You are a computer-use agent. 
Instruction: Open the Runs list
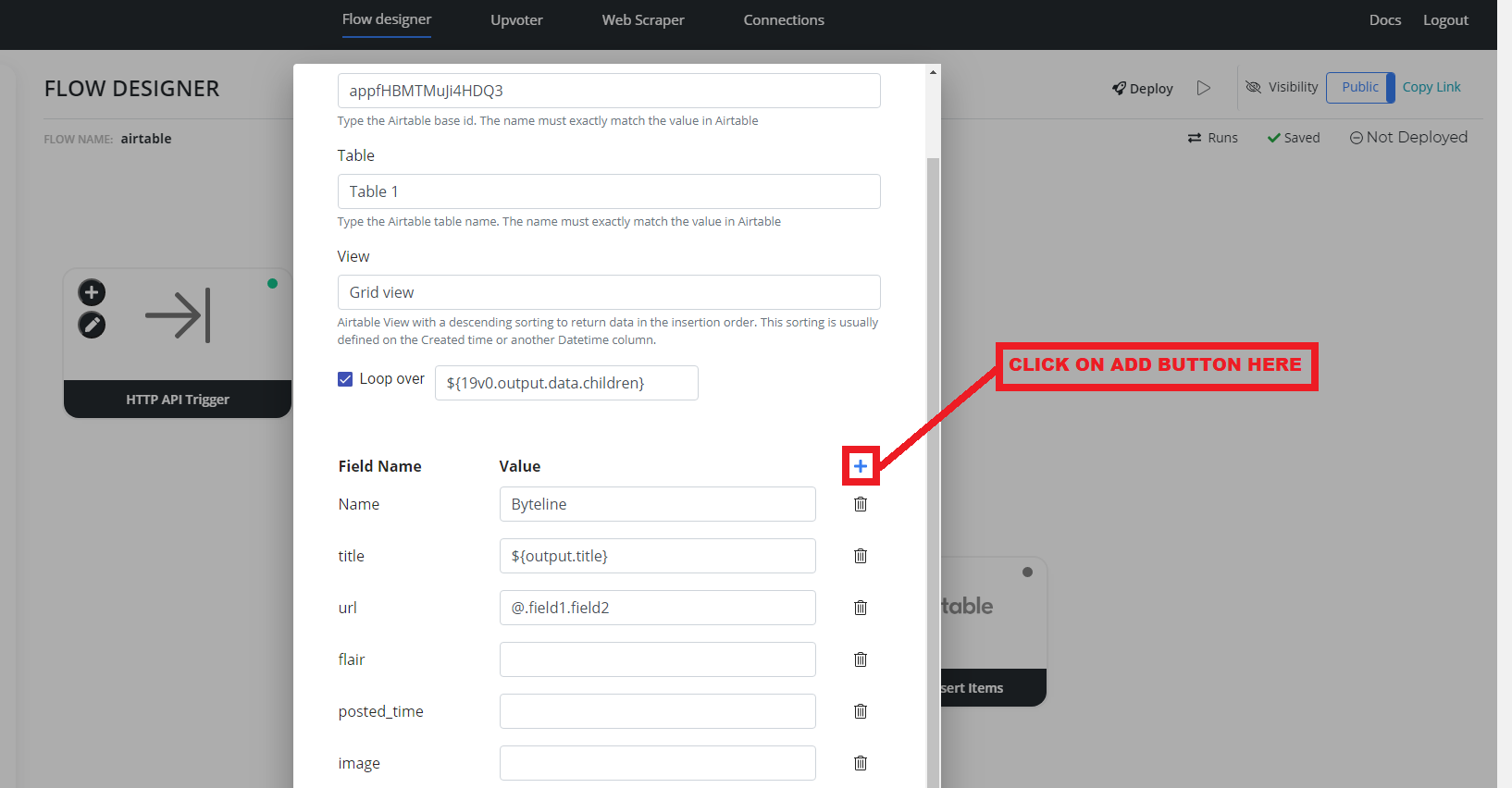point(1213,138)
